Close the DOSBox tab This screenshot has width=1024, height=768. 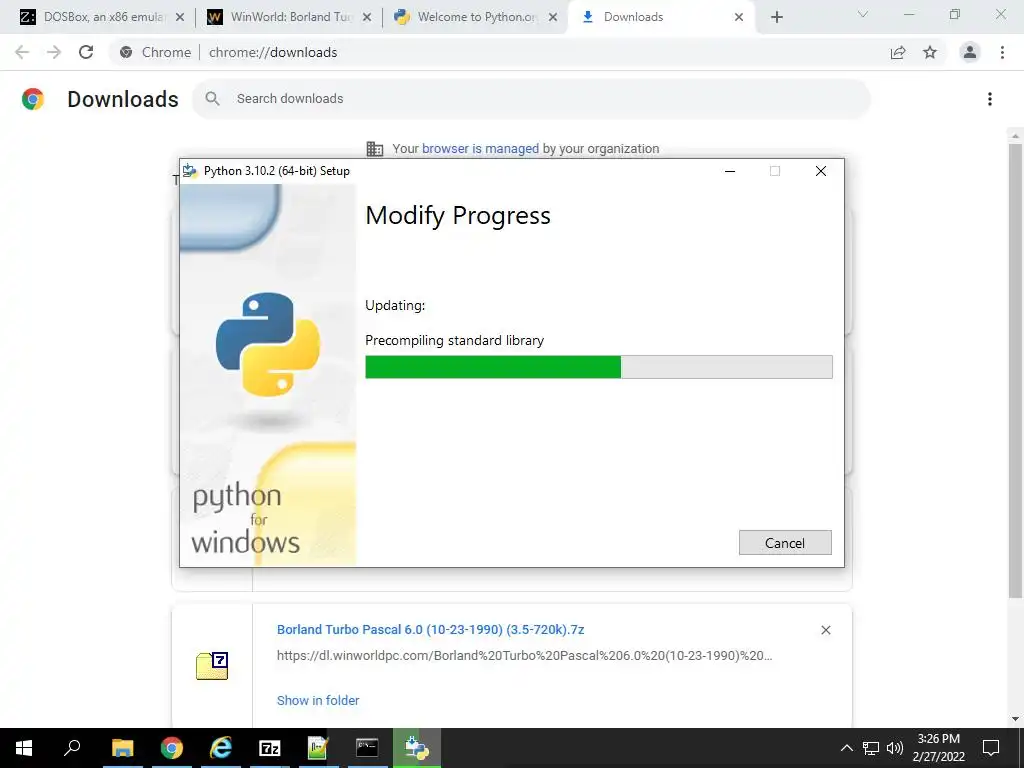click(180, 17)
